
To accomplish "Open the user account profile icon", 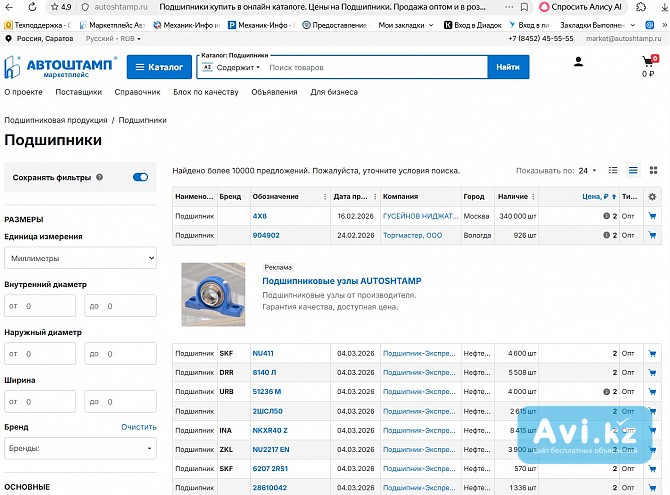I will 578,62.
